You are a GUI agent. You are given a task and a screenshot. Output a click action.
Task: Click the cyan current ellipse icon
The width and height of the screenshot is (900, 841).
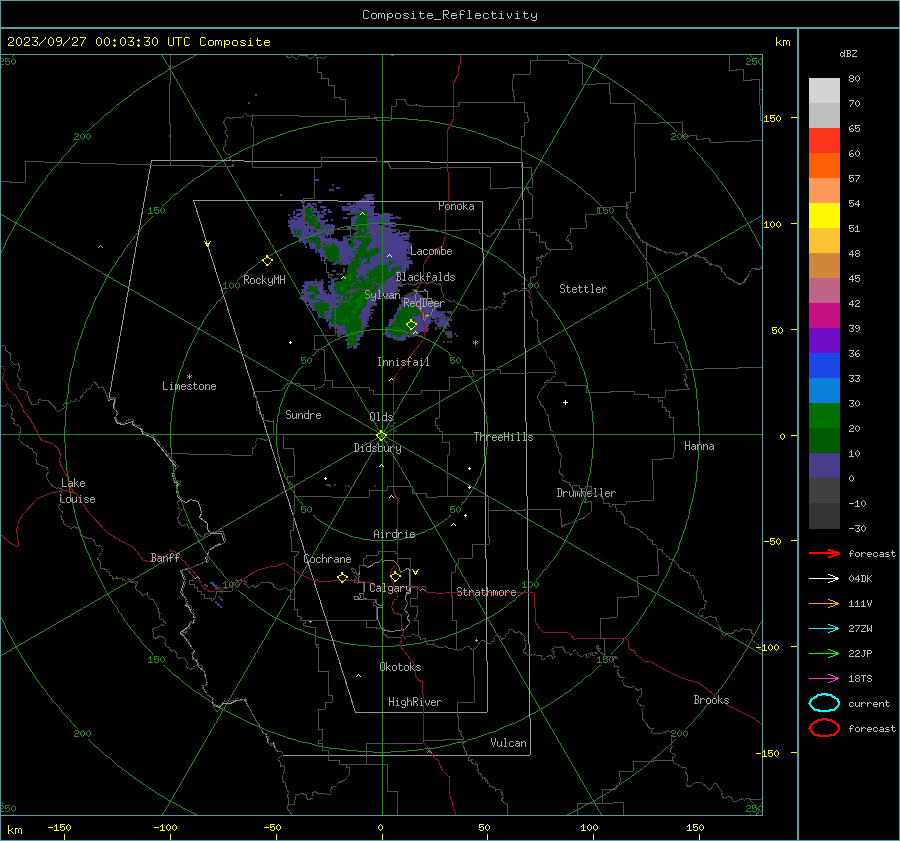pyautogui.click(x=824, y=703)
